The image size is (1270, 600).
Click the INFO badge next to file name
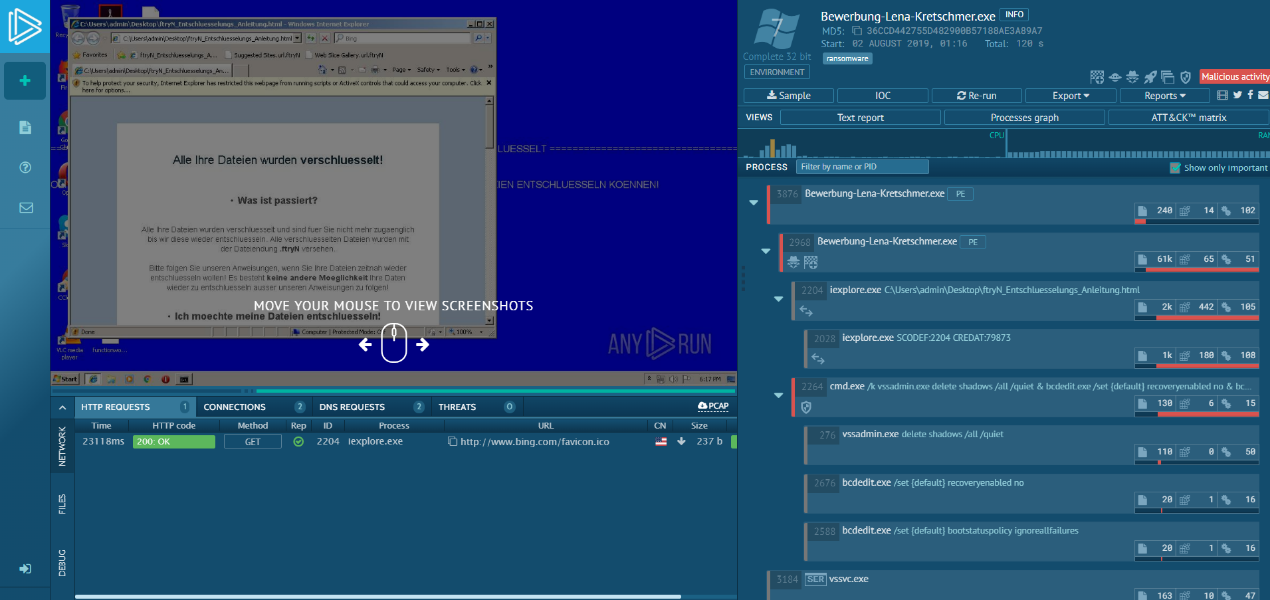click(1013, 15)
